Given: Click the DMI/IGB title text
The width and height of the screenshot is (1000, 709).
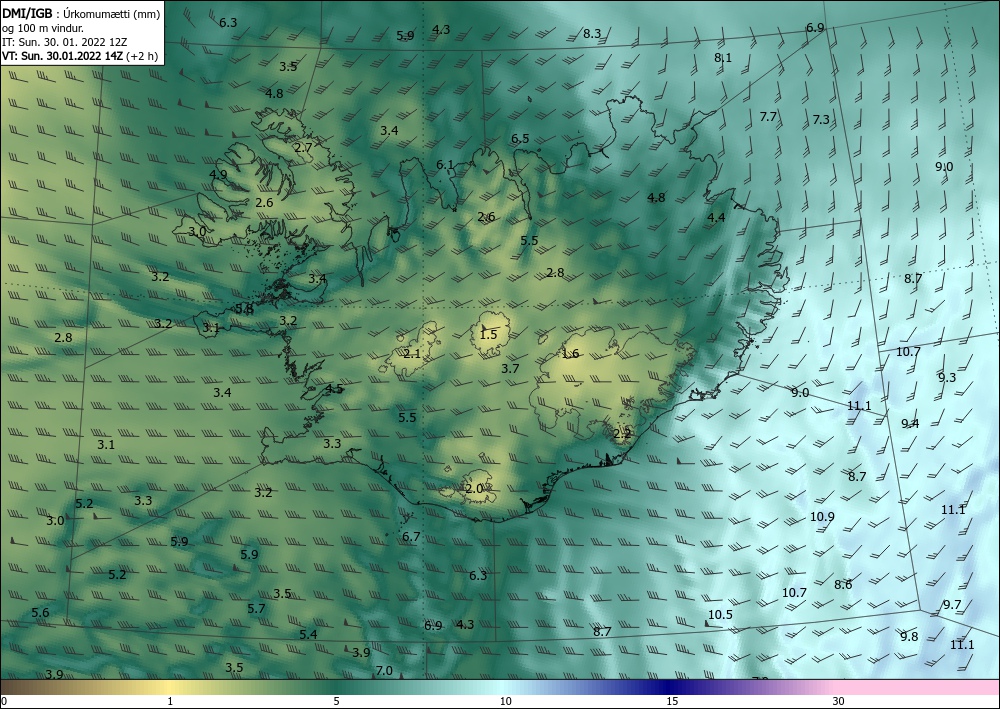Looking at the screenshot, I should coord(27,13).
